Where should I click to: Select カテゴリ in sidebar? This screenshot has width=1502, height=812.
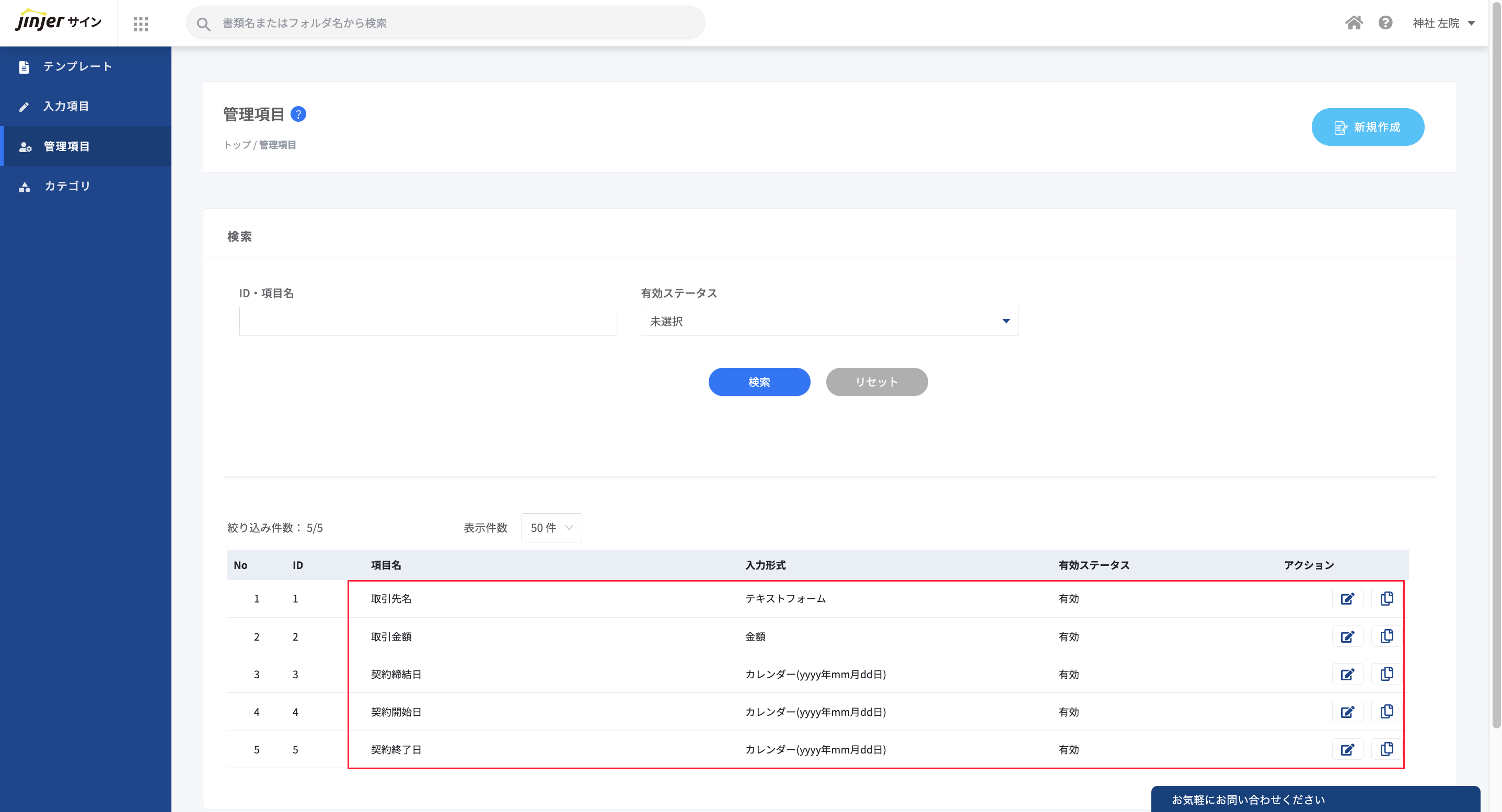point(67,186)
